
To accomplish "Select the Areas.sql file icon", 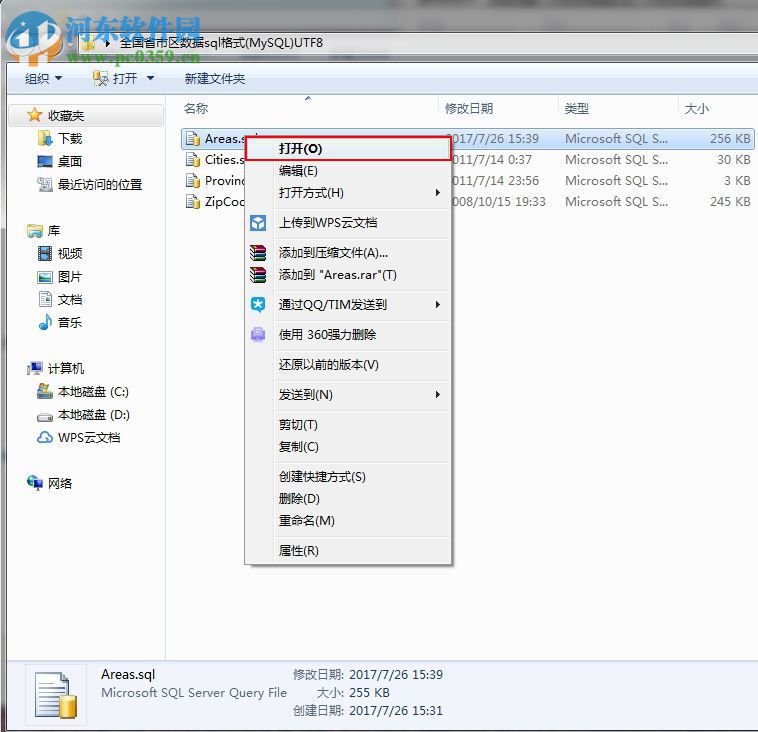I will coord(193,139).
